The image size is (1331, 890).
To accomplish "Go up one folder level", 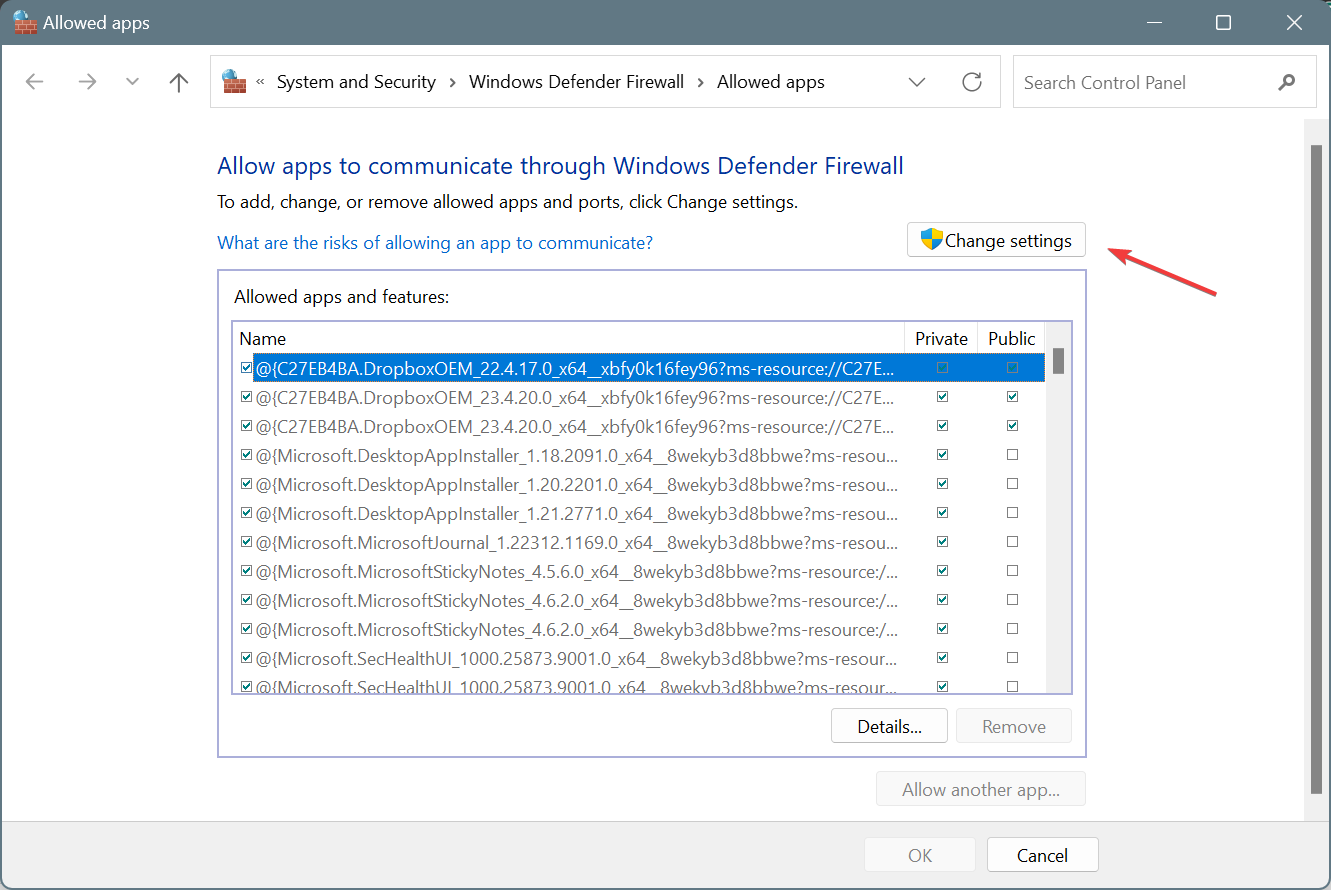I will (x=179, y=82).
